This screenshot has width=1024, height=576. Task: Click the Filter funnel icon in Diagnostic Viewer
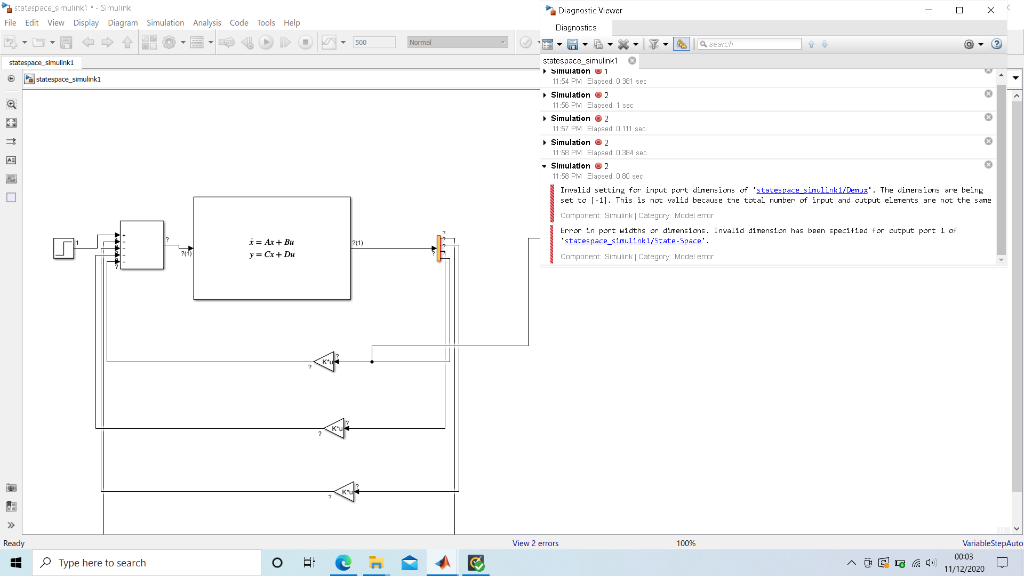click(654, 44)
